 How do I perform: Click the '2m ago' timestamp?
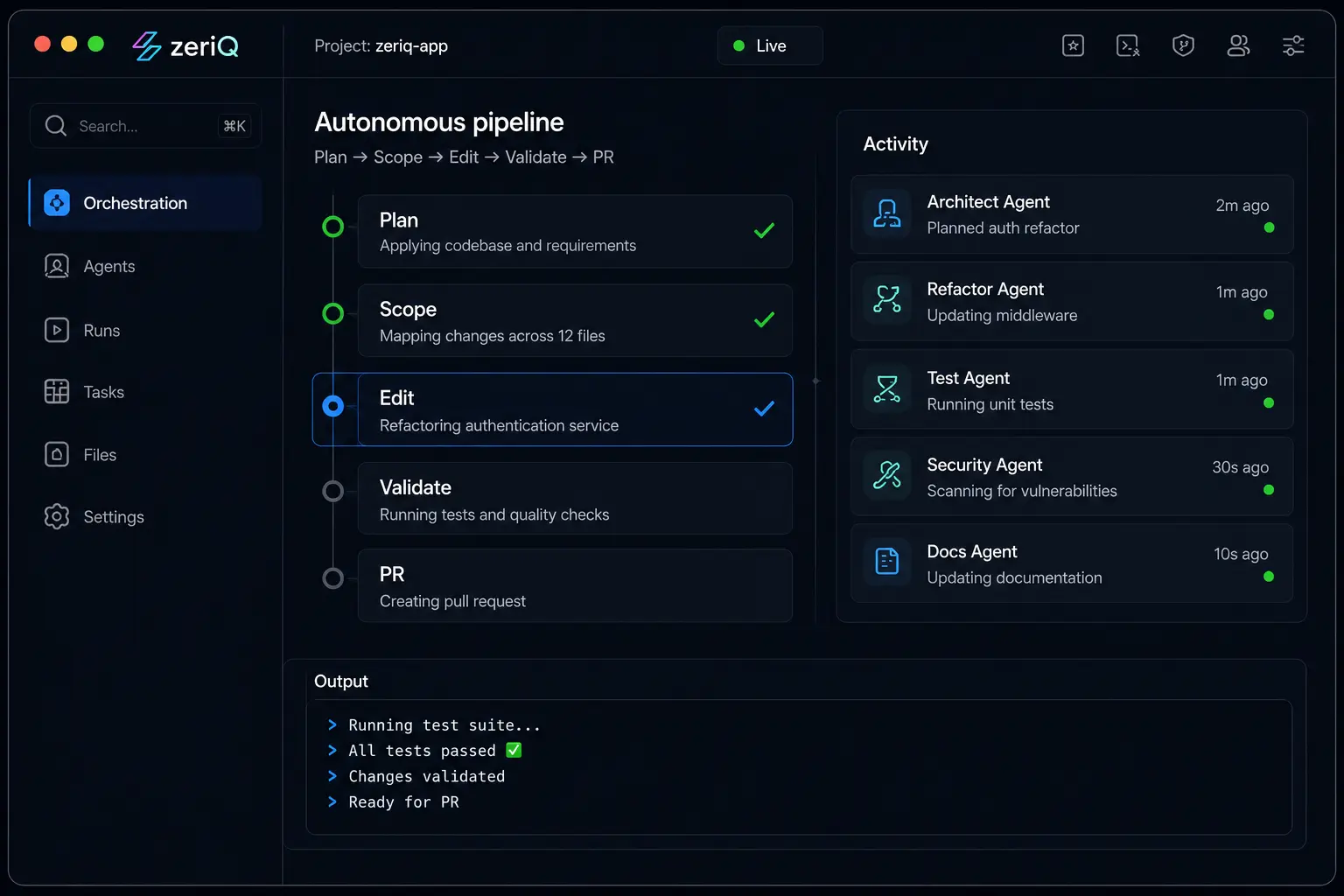coord(1242,206)
